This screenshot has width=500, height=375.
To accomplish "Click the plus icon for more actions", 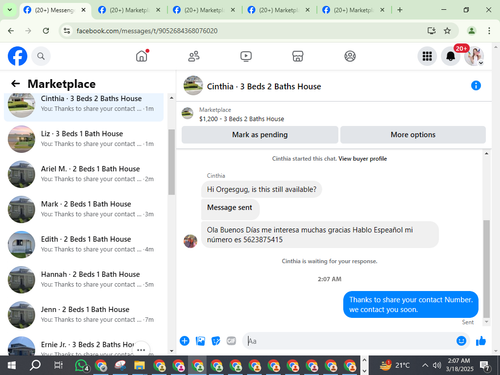I will coord(184,341).
